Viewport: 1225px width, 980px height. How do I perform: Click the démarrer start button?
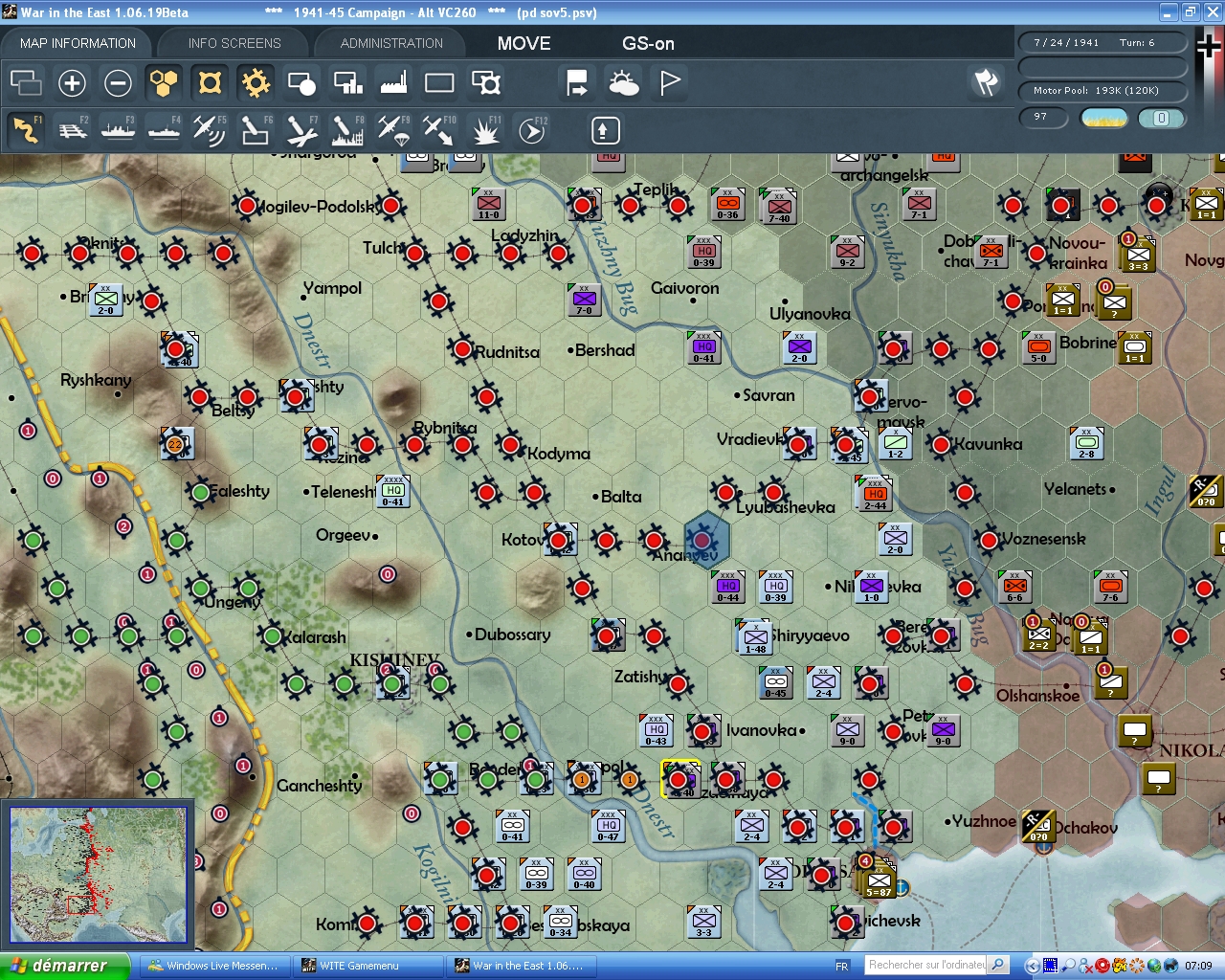pyautogui.click(x=63, y=966)
